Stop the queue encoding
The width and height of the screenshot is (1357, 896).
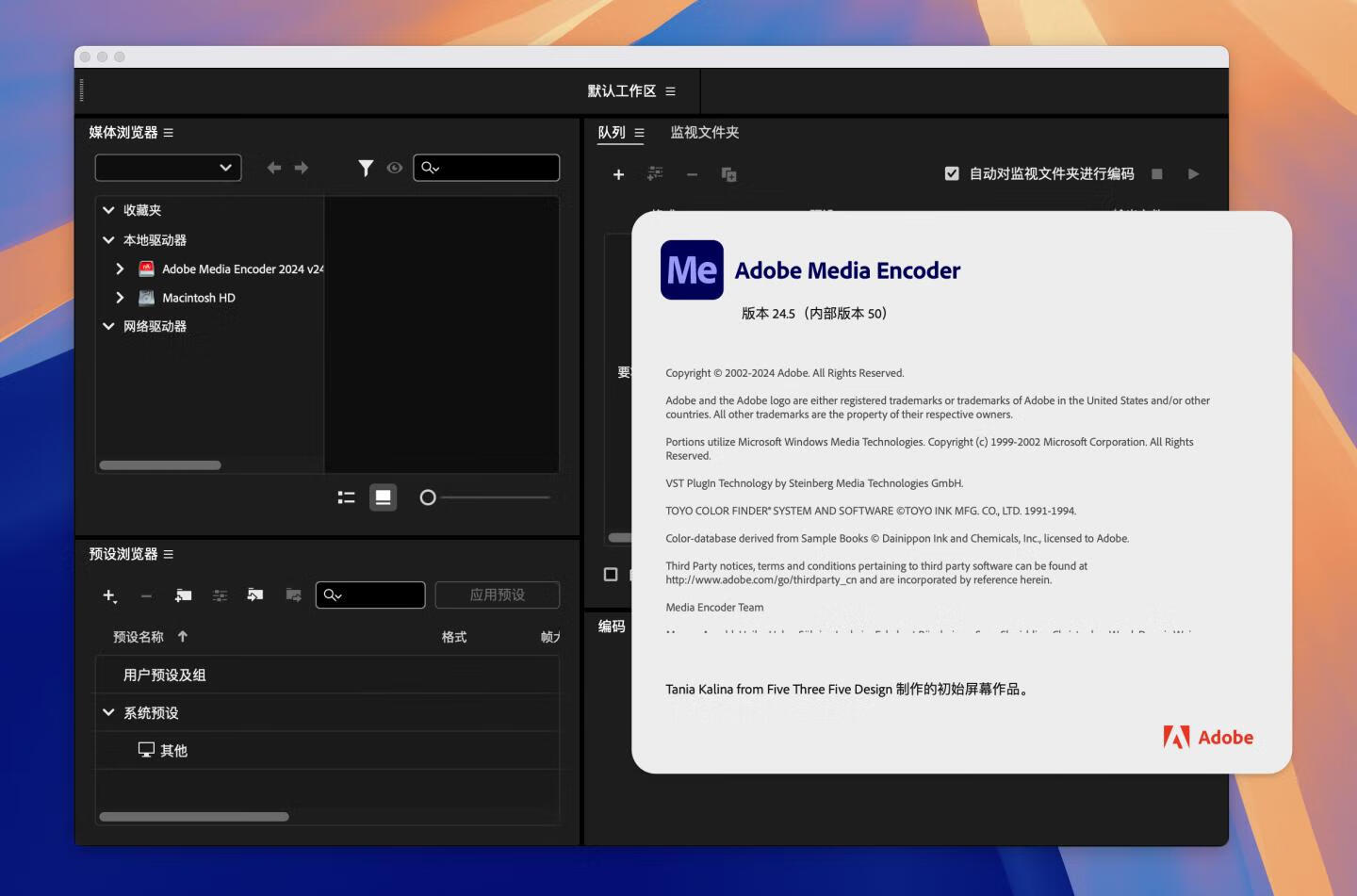pyautogui.click(x=1157, y=174)
